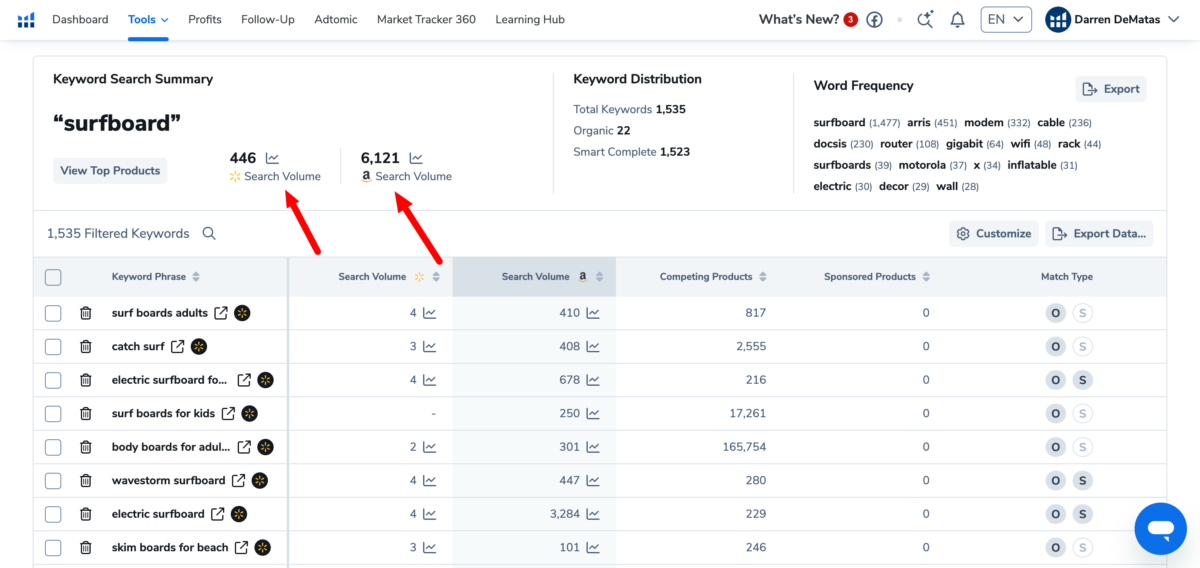
Task: Check the body boards for adul... row
Action: (x=53, y=447)
